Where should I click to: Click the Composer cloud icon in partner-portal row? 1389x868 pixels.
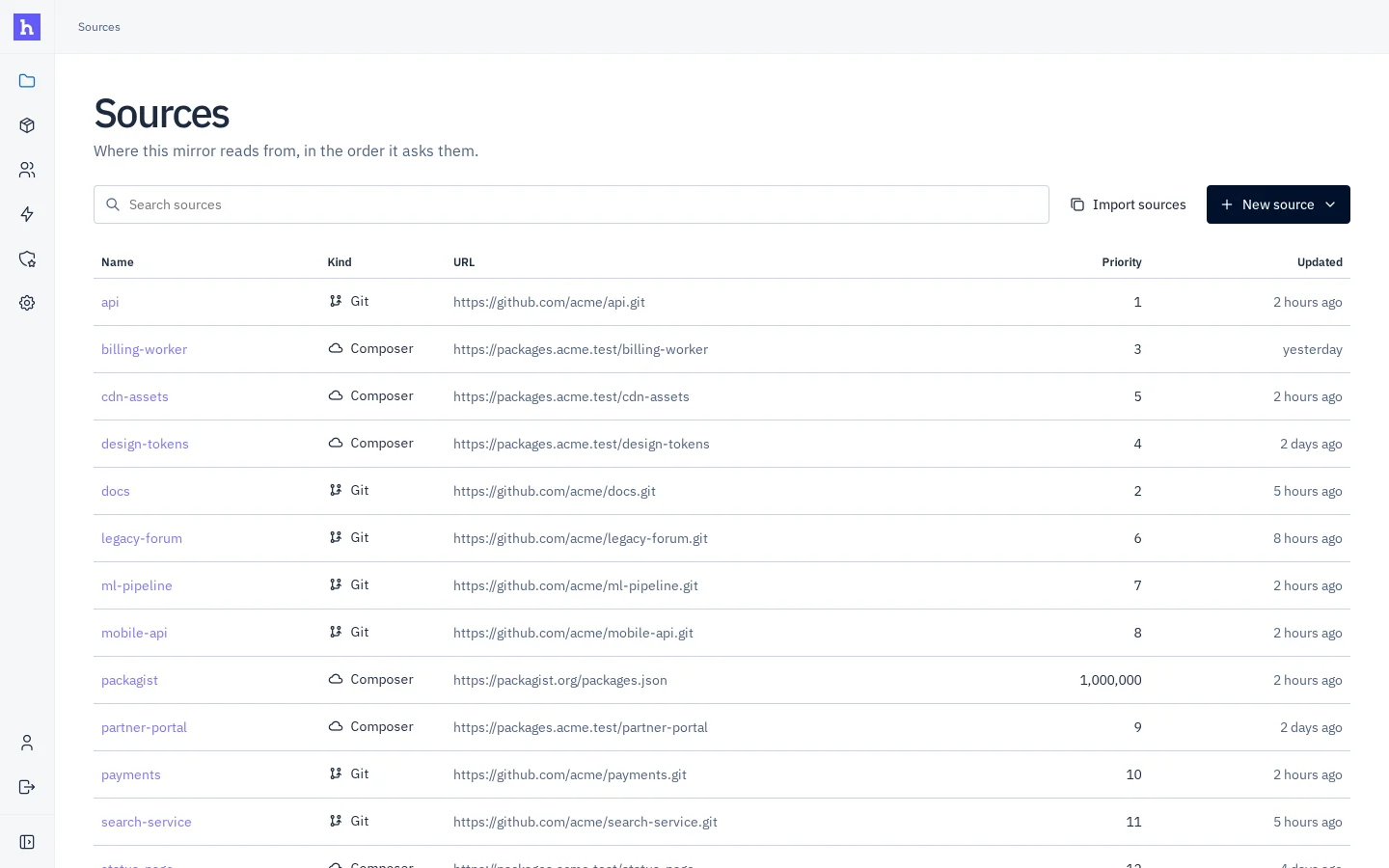[x=336, y=726]
